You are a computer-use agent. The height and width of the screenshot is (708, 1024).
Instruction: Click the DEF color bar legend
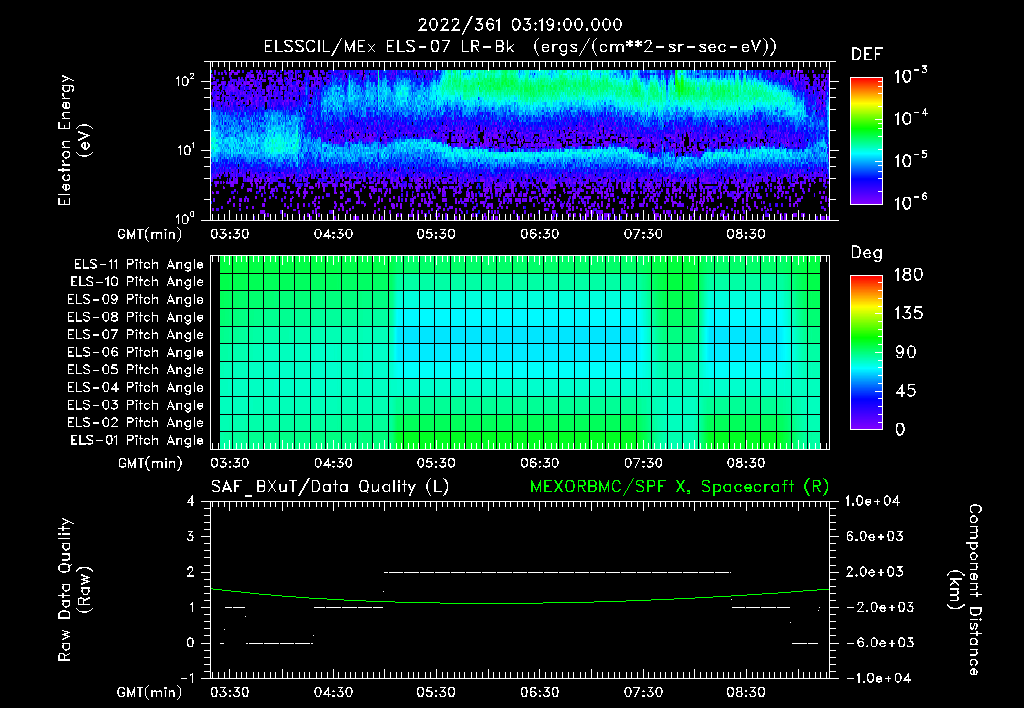[x=866, y=141]
